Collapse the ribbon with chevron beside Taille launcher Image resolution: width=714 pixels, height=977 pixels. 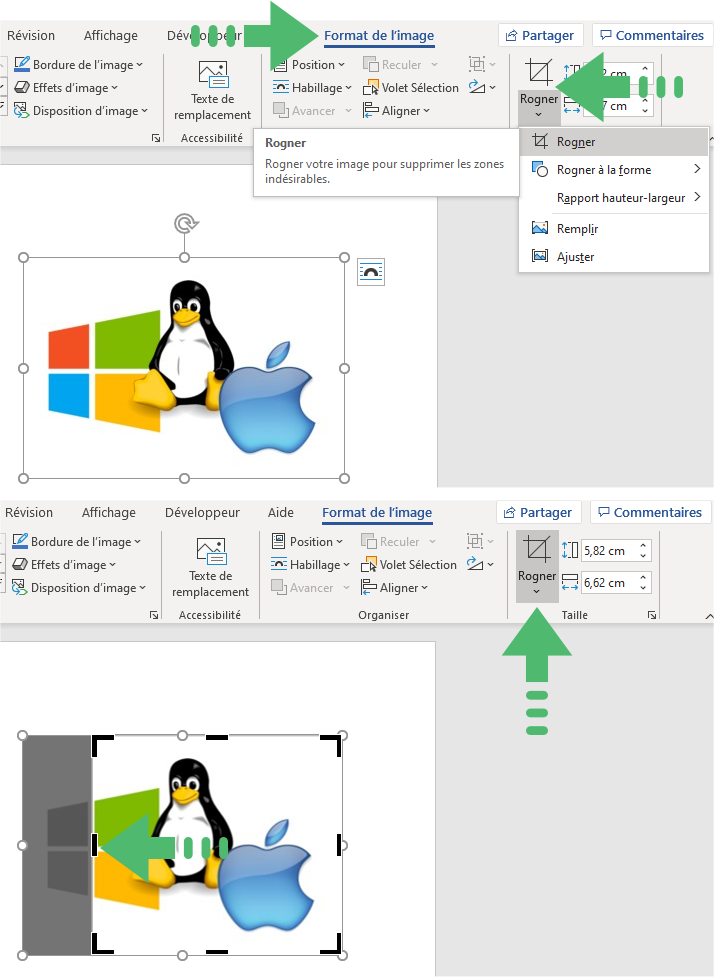[x=708, y=616]
